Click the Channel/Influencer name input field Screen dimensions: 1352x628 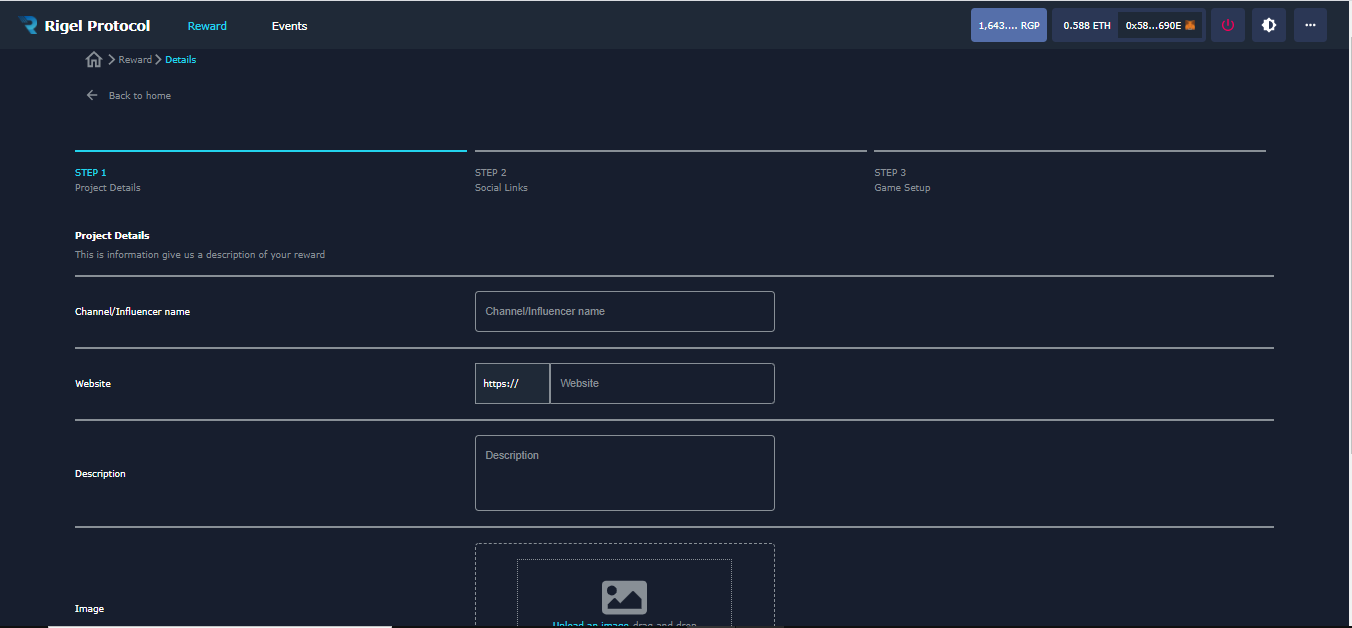point(624,311)
